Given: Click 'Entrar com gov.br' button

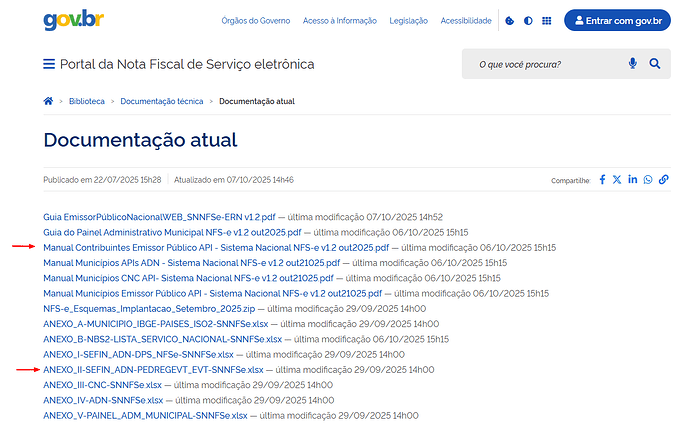Looking at the screenshot, I should point(617,20).
